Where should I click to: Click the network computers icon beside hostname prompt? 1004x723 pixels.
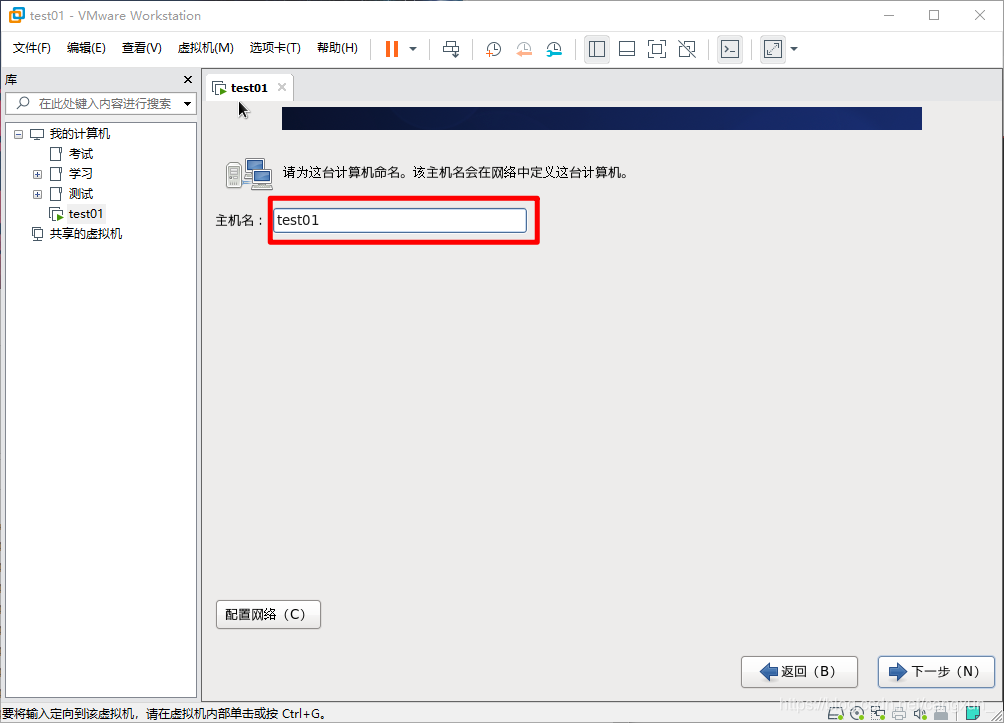[250, 174]
